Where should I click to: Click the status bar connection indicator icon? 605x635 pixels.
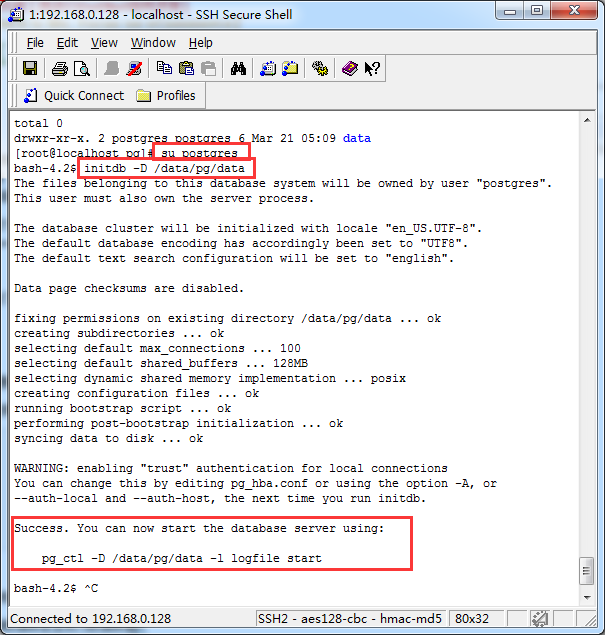[x=539, y=618]
